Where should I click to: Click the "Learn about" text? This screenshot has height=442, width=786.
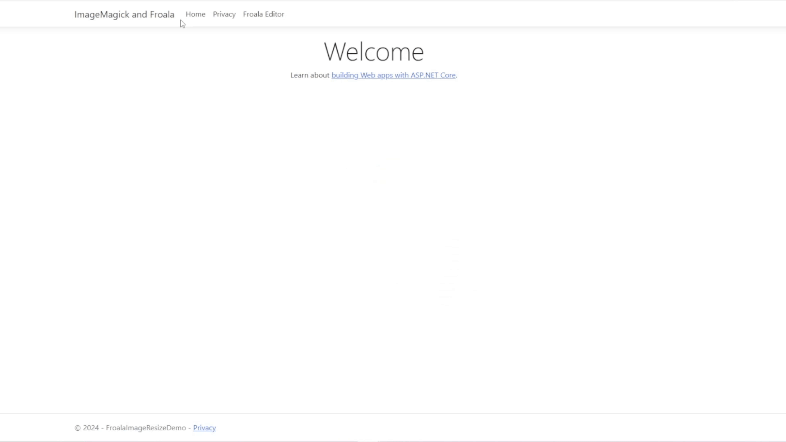[x=309, y=75]
